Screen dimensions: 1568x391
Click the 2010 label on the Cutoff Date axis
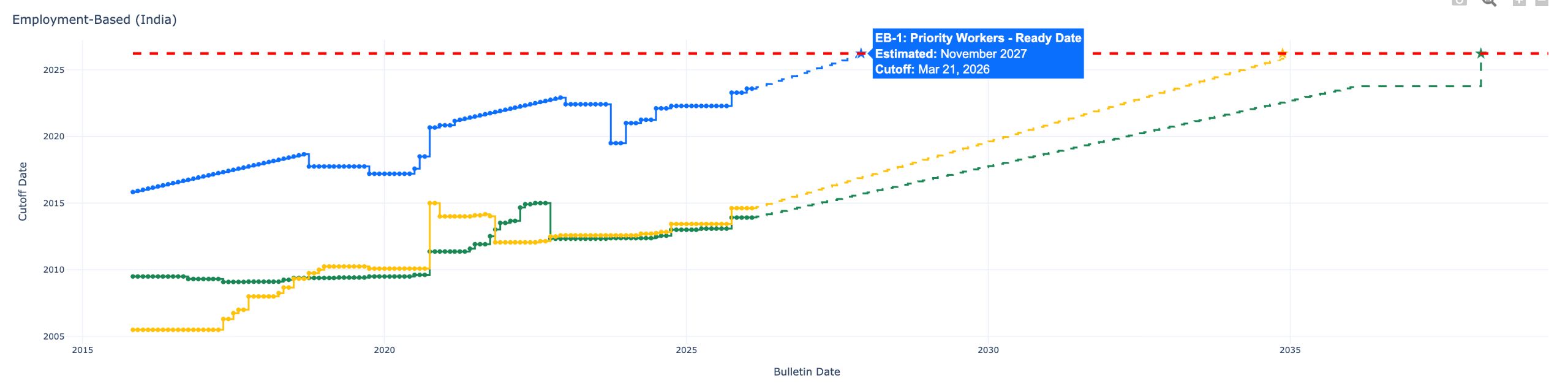click(x=53, y=270)
